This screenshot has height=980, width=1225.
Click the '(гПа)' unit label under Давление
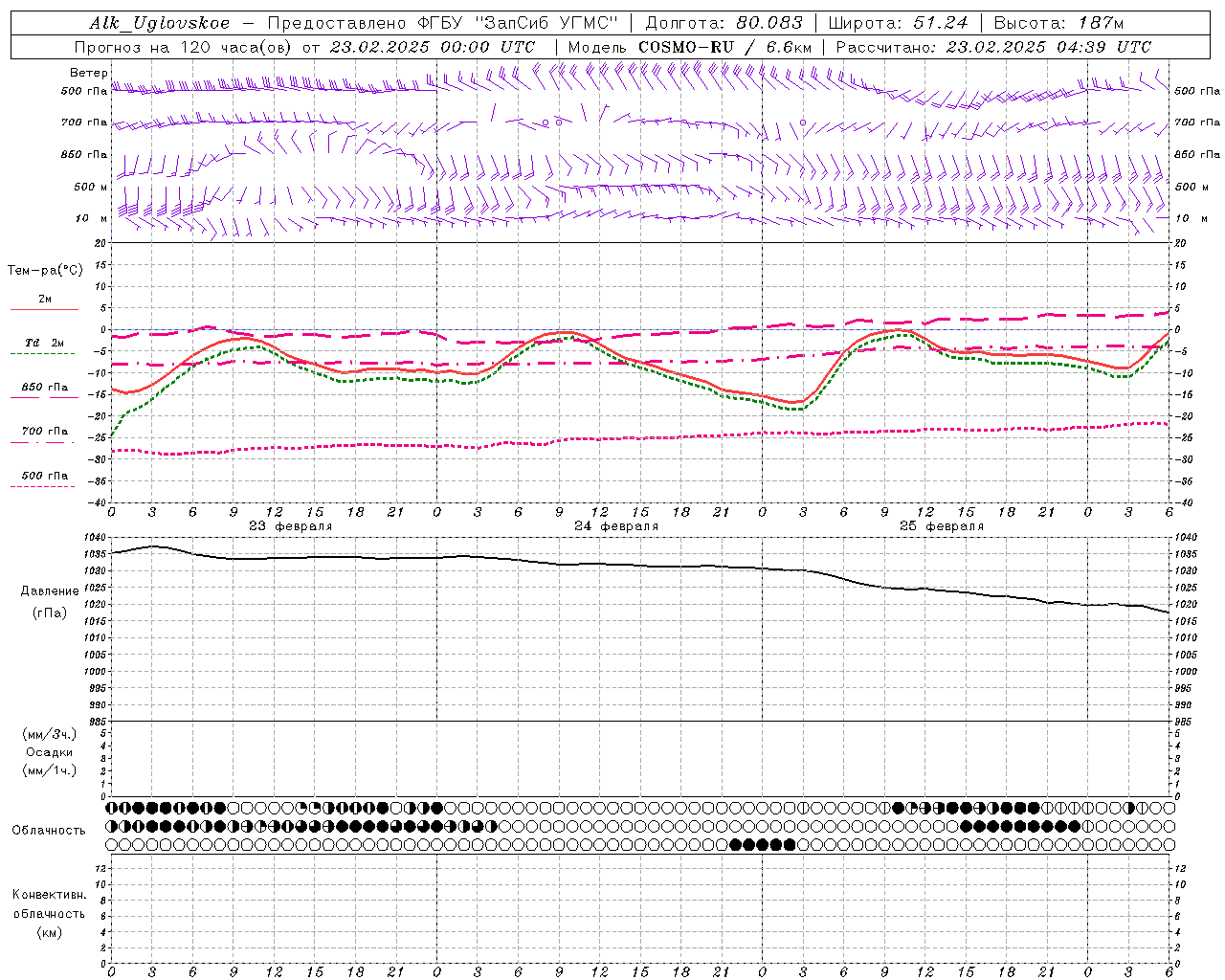point(50,613)
